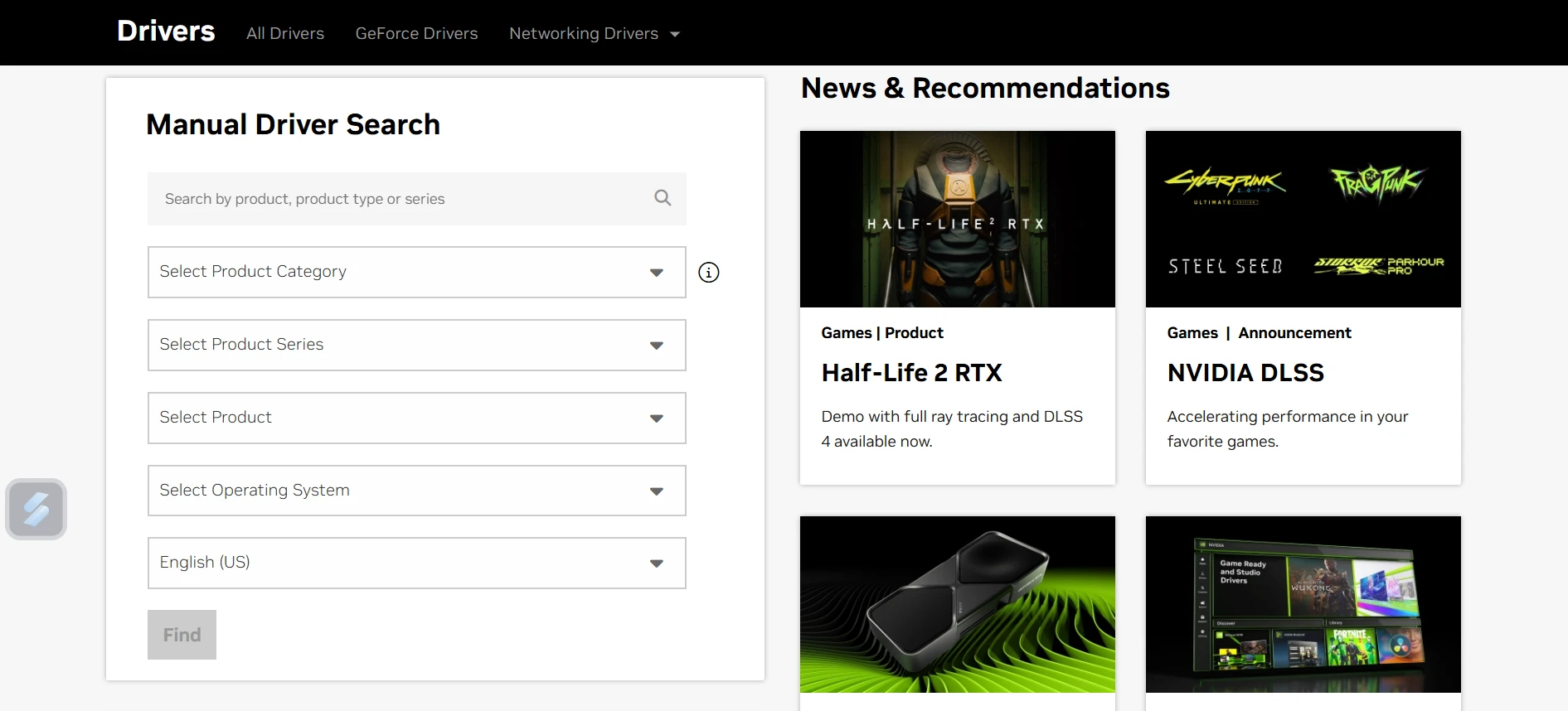Click the Half-Life 2 RTX thumbnail image
1568x711 pixels.
pos(958,219)
